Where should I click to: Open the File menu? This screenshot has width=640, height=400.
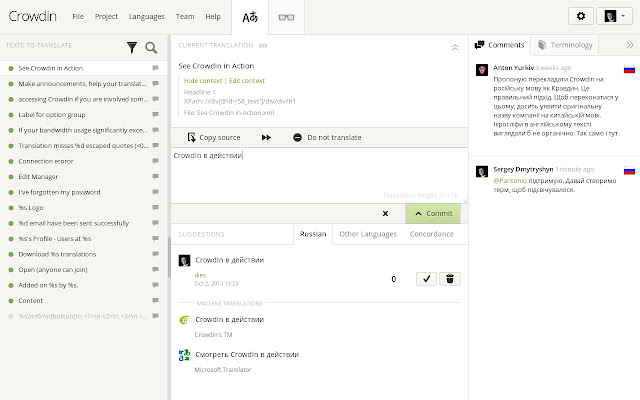click(78, 16)
